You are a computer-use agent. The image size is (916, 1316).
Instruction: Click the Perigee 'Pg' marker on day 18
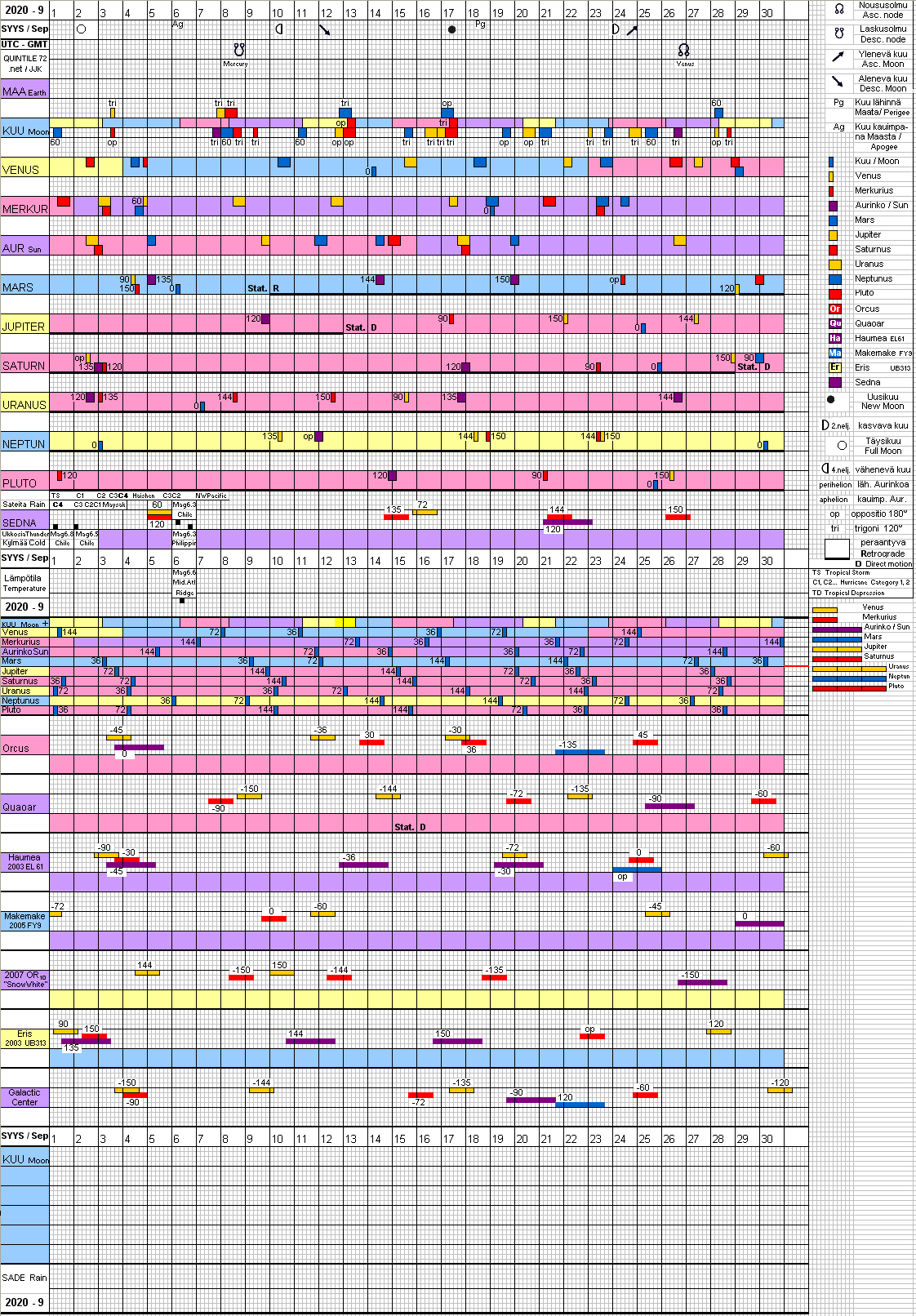pos(480,24)
